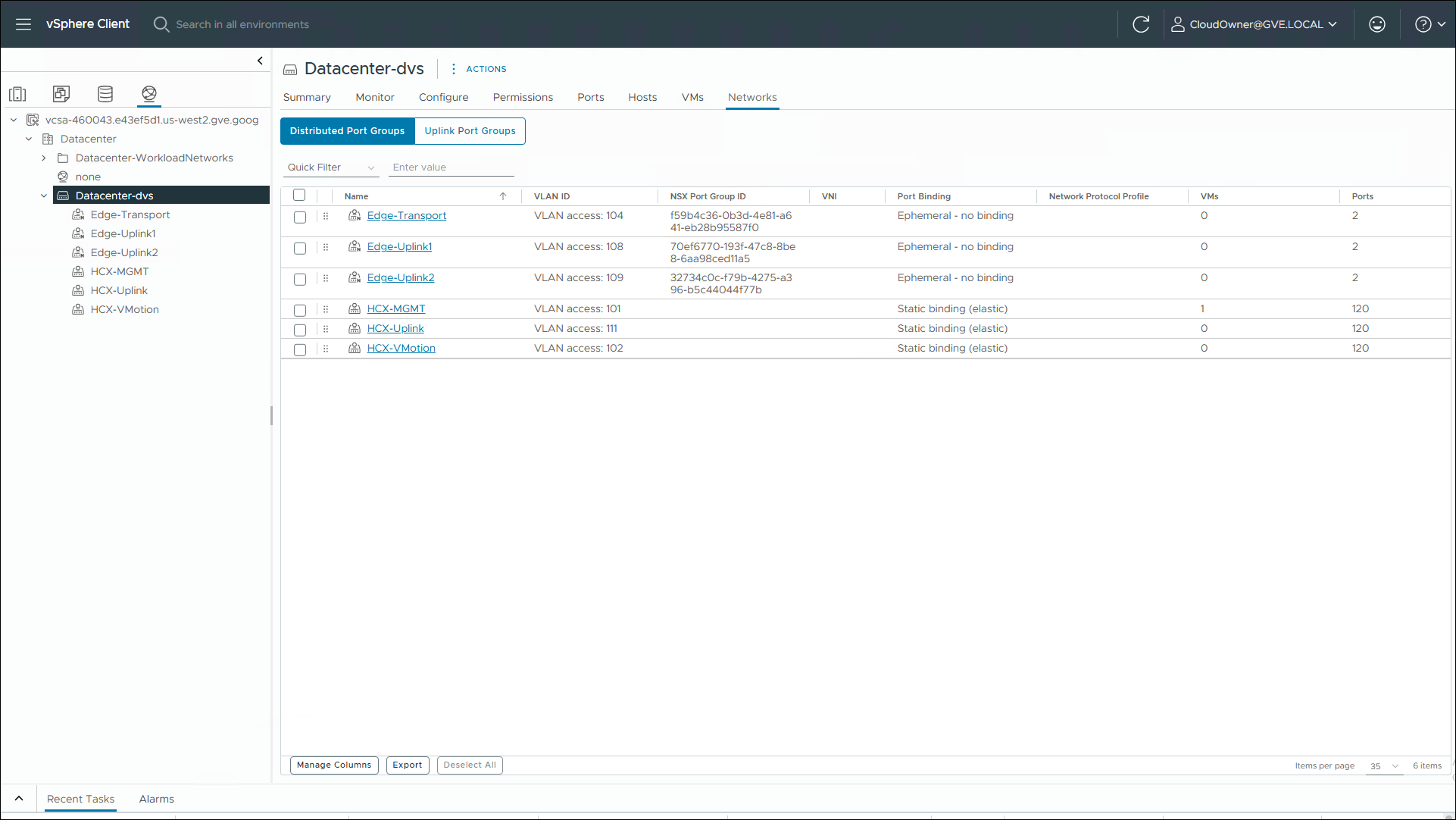Export the port groups list

point(408,765)
